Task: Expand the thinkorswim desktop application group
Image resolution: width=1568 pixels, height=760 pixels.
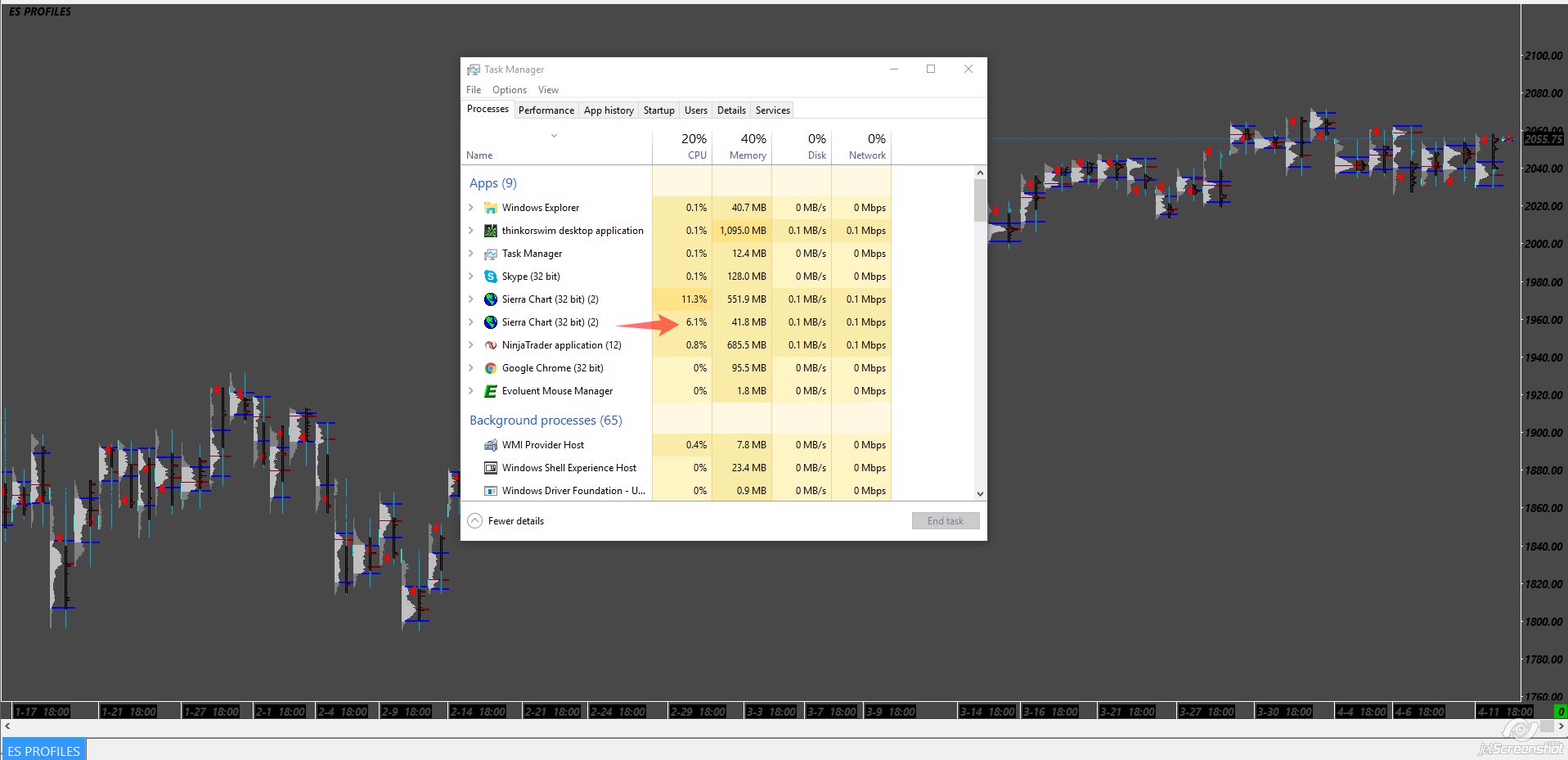Action: pos(471,231)
